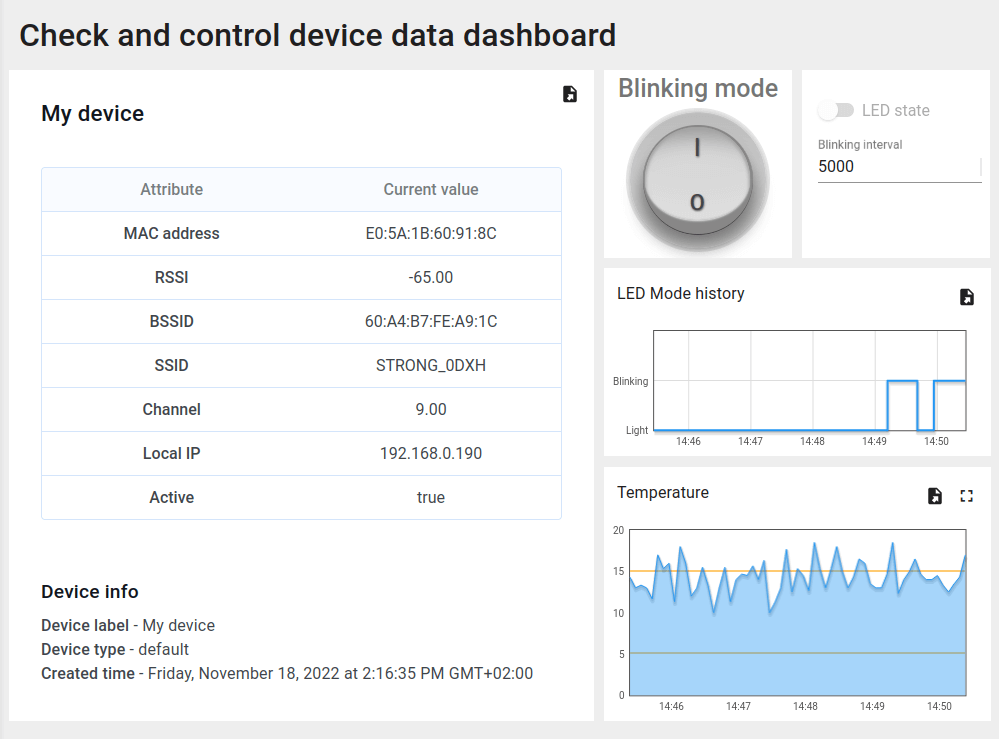Screen dimensions: 999x739
Task: Click the Temperature widget title
Action: point(662,492)
